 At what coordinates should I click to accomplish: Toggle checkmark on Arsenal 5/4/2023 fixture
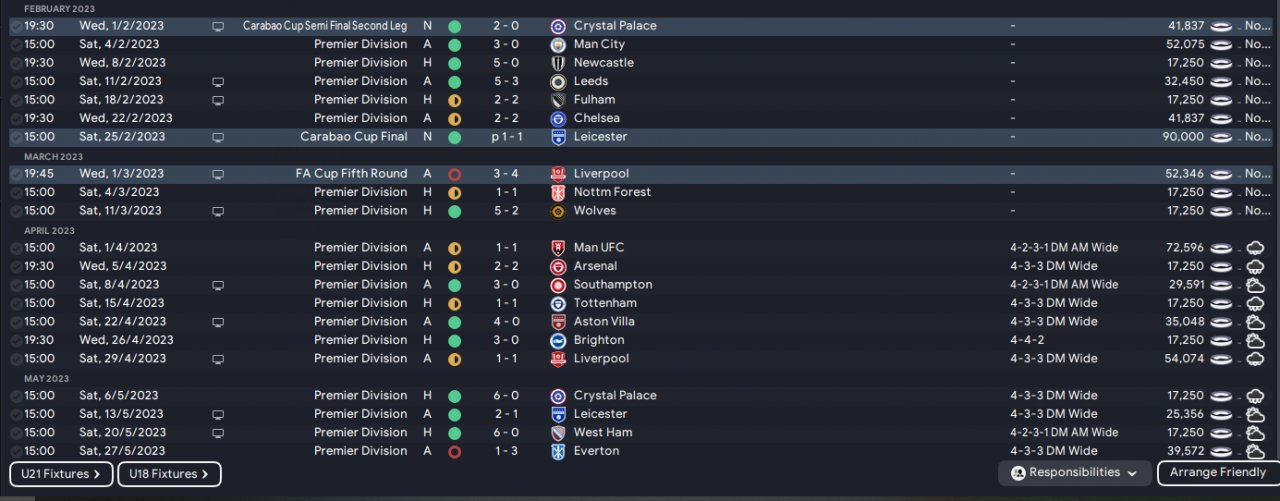click(15, 267)
